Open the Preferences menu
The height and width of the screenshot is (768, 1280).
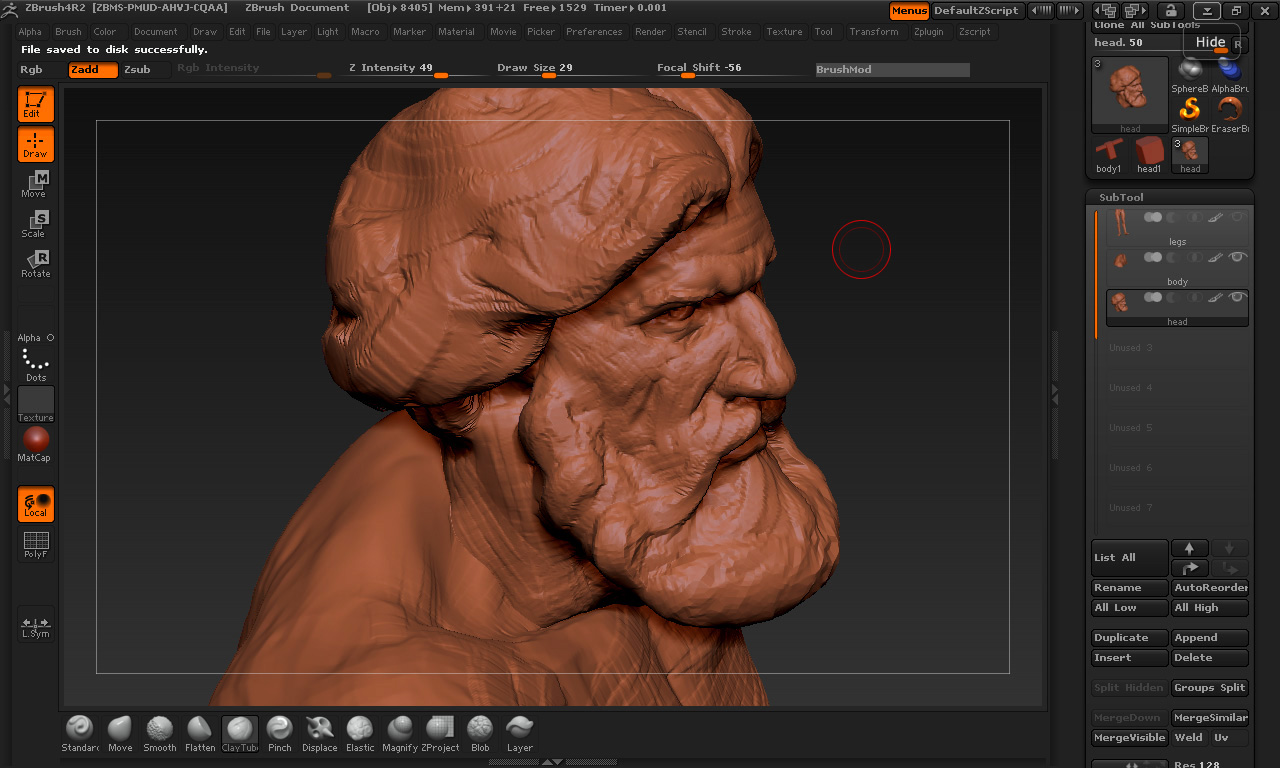(594, 32)
